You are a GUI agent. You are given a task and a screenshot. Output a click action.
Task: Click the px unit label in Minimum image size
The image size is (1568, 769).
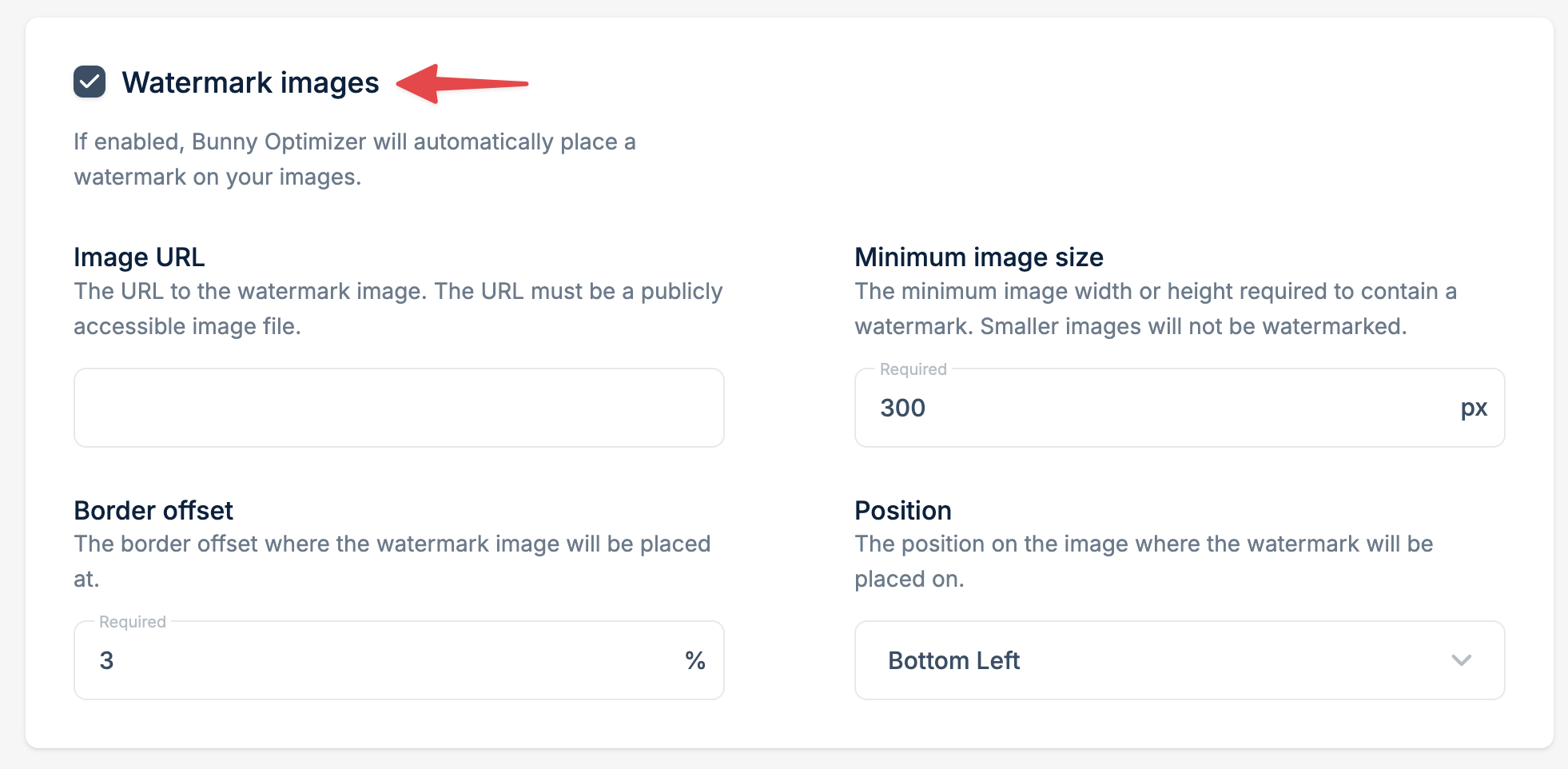click(1474, 408)
